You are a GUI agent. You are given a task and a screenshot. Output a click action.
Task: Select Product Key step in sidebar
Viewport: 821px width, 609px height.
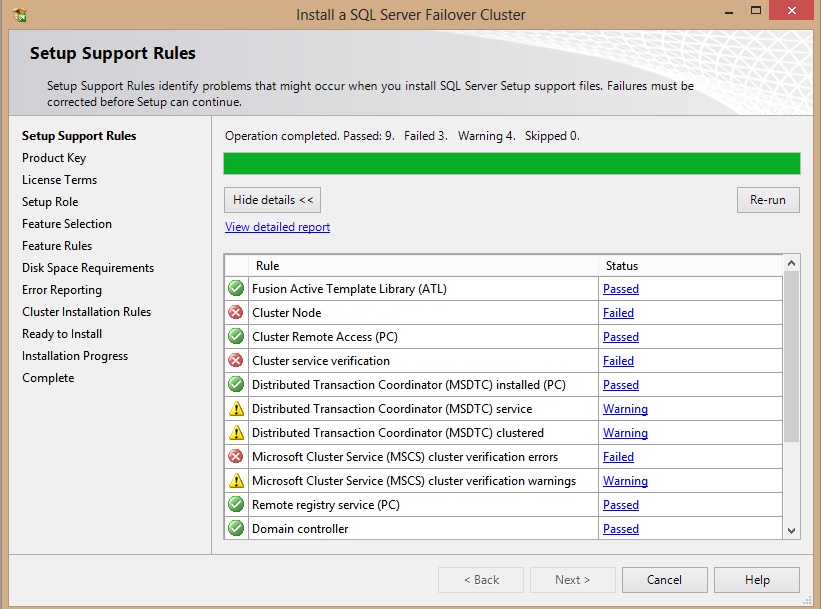click(x=54, y=158)
